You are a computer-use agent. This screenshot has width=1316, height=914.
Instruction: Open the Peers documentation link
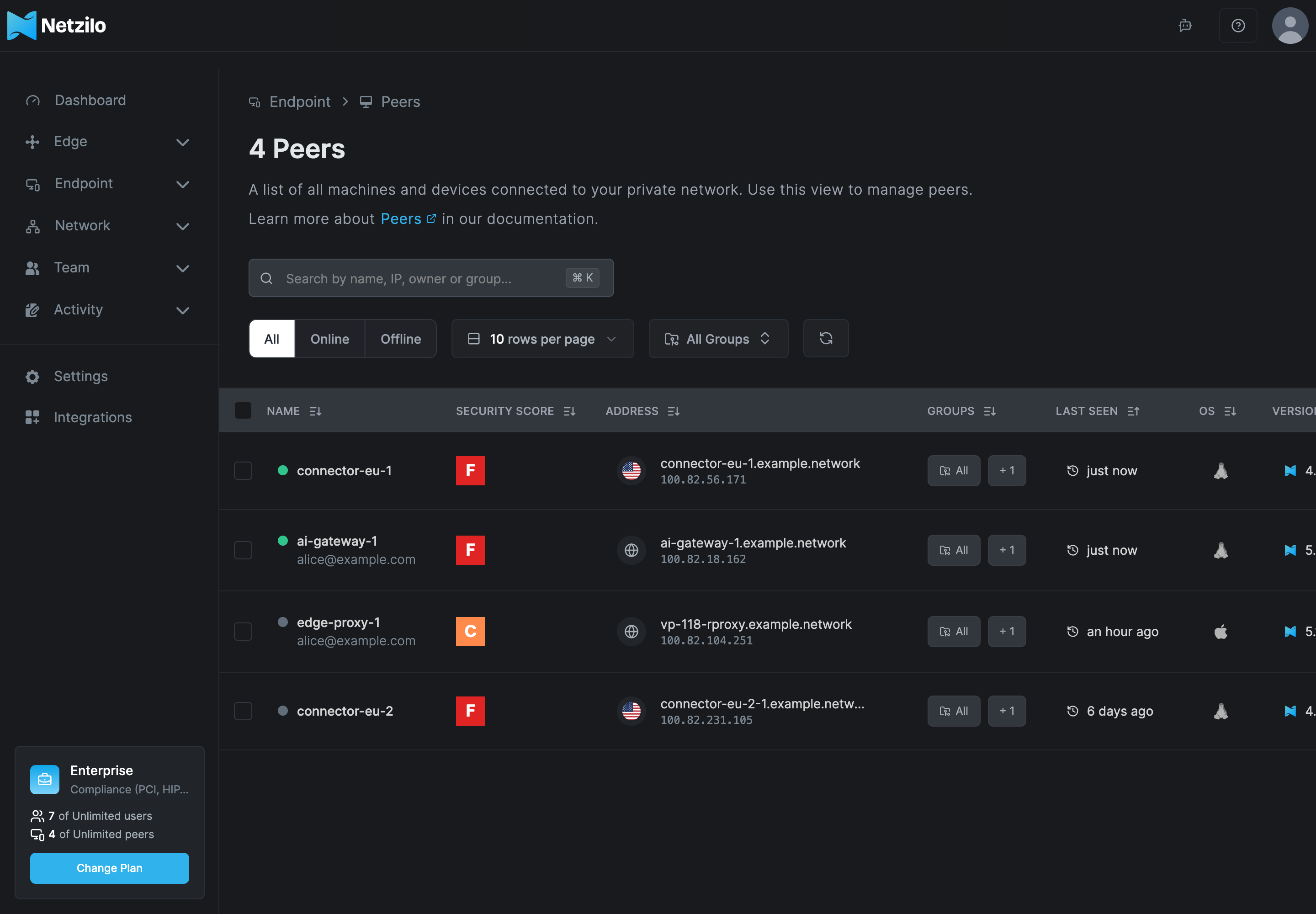(409, 219)
